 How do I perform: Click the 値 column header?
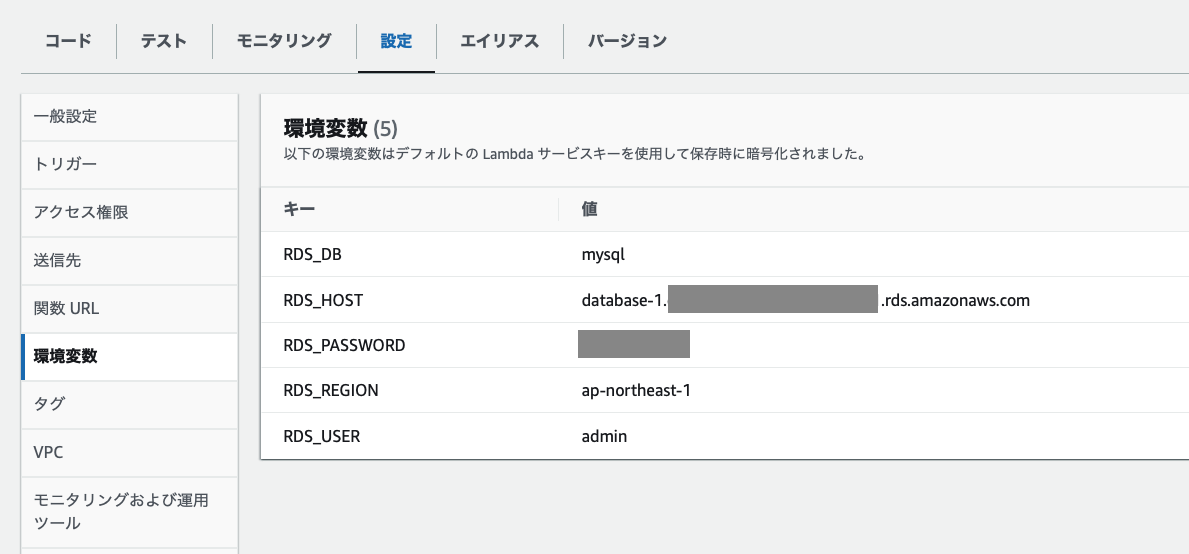pos(590,209)
